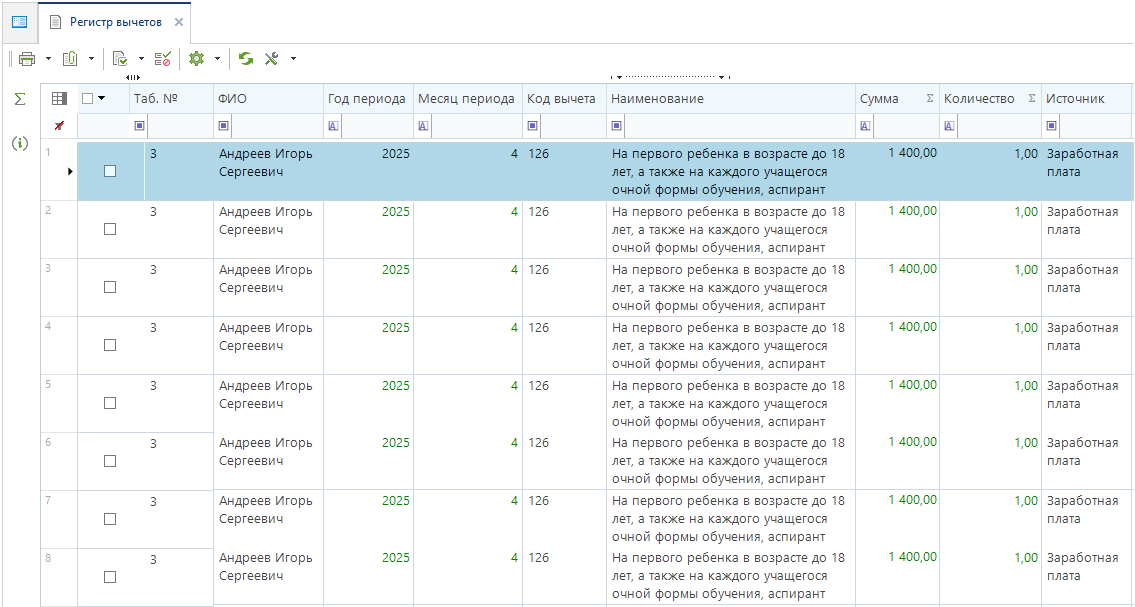This screenshot has height=607, width=1135.
Task: Check the checkbox in row 1
Action: coord(110,171)
